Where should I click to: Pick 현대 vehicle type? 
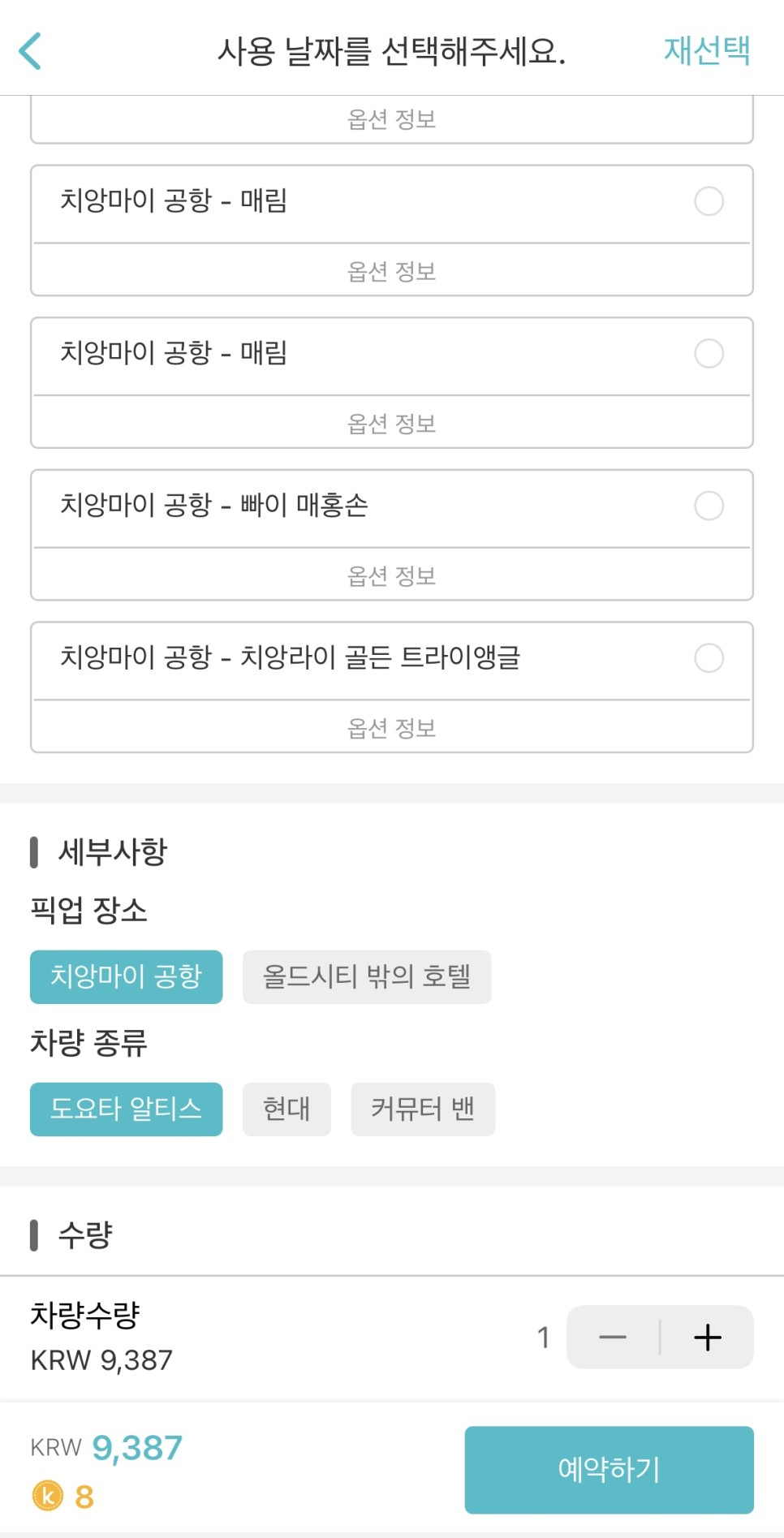pos(286,1109)
